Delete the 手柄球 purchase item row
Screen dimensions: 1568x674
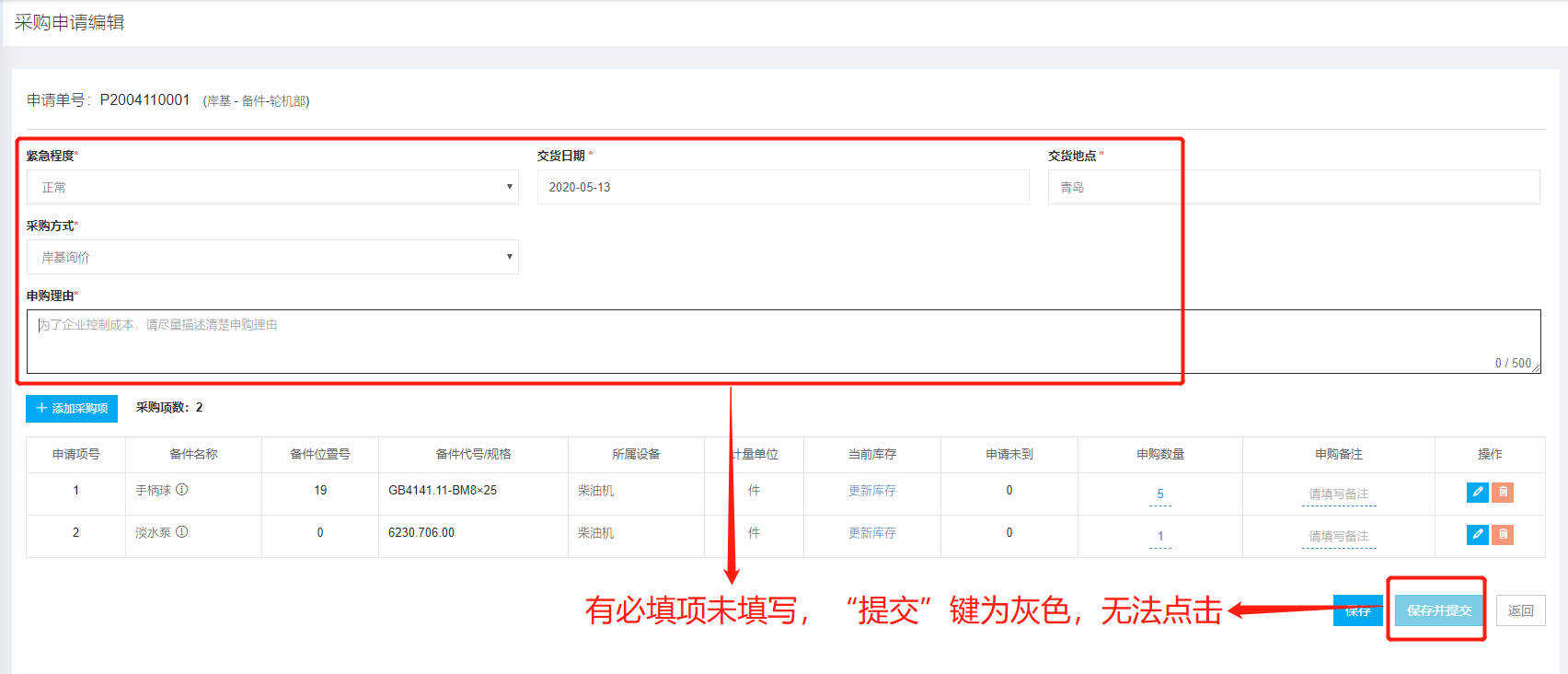point(1503,492)
